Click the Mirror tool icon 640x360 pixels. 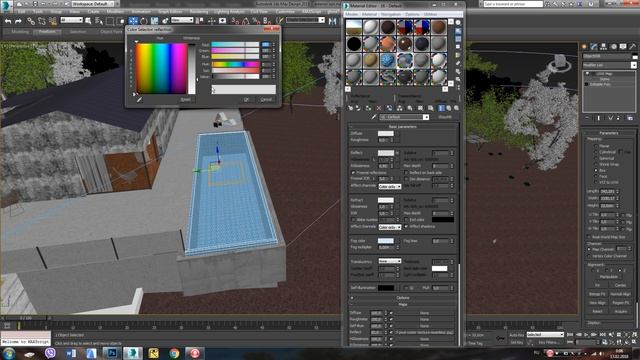(333, 21)
